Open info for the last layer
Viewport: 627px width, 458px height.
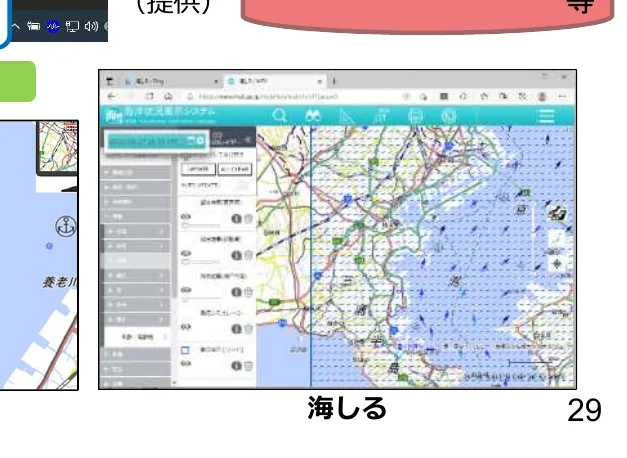[236, 366]
